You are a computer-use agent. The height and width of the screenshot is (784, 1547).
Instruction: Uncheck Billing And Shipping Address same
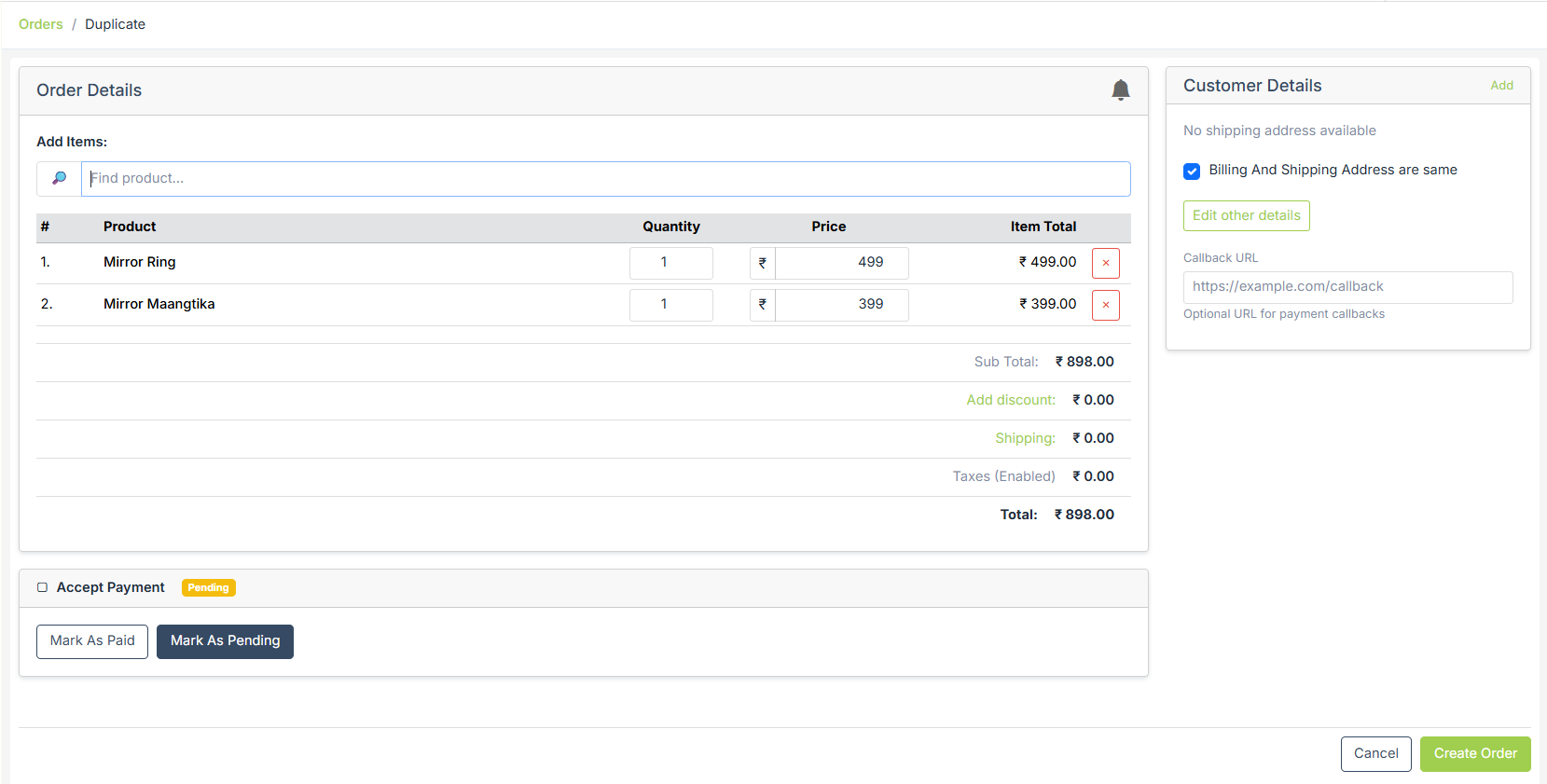[x=1192, y=171]
